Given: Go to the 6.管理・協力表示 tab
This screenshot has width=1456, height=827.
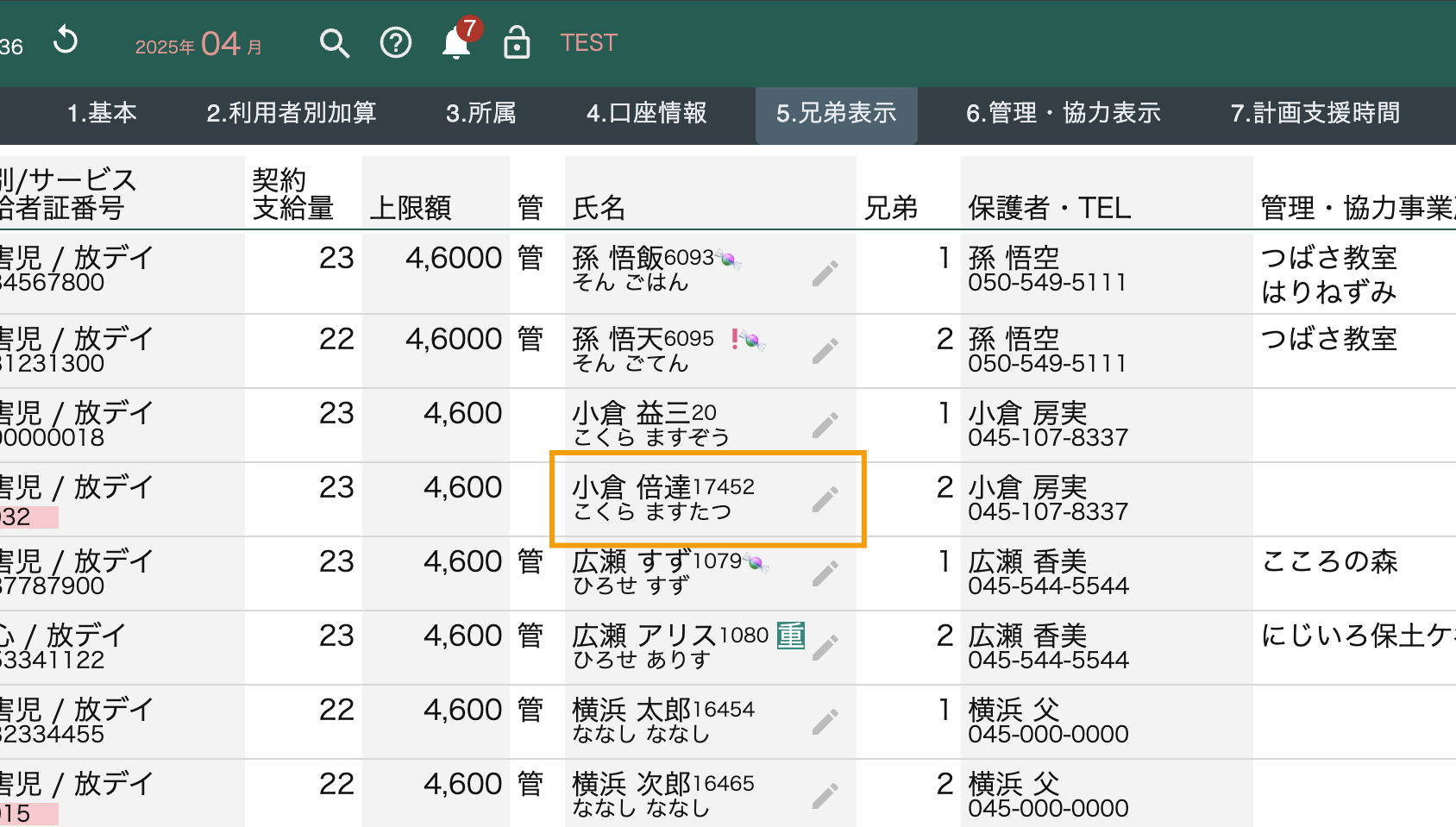Looking at the screenshot, I should pyautogui.click(x=1063, y=113).
